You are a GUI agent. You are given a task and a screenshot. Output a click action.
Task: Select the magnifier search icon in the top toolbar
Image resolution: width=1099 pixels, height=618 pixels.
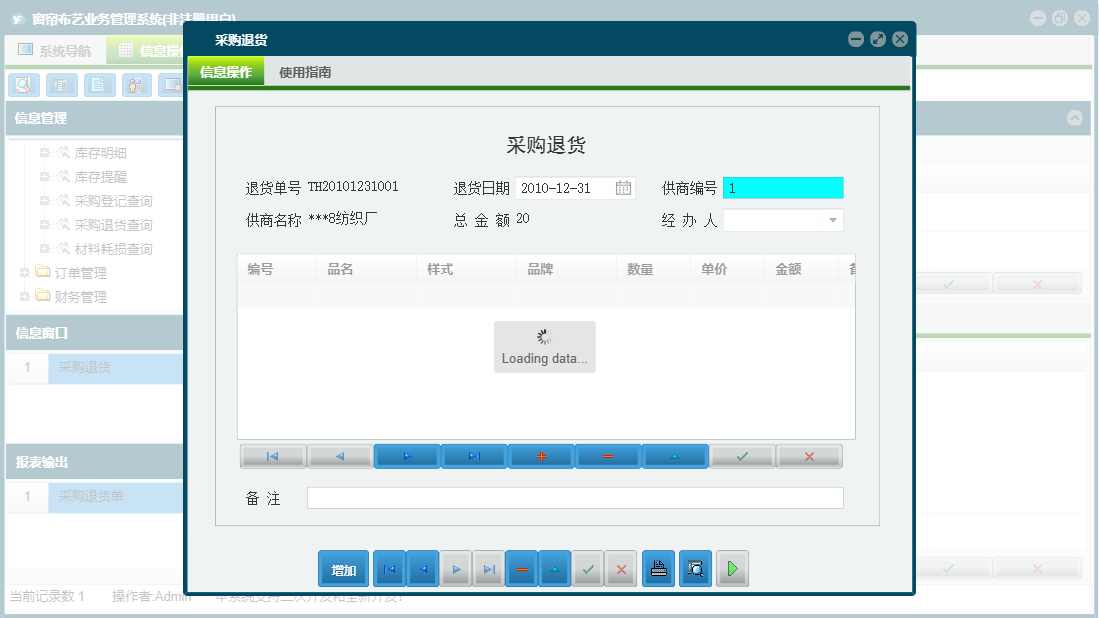pyautogui.click(x=22, y=85)
